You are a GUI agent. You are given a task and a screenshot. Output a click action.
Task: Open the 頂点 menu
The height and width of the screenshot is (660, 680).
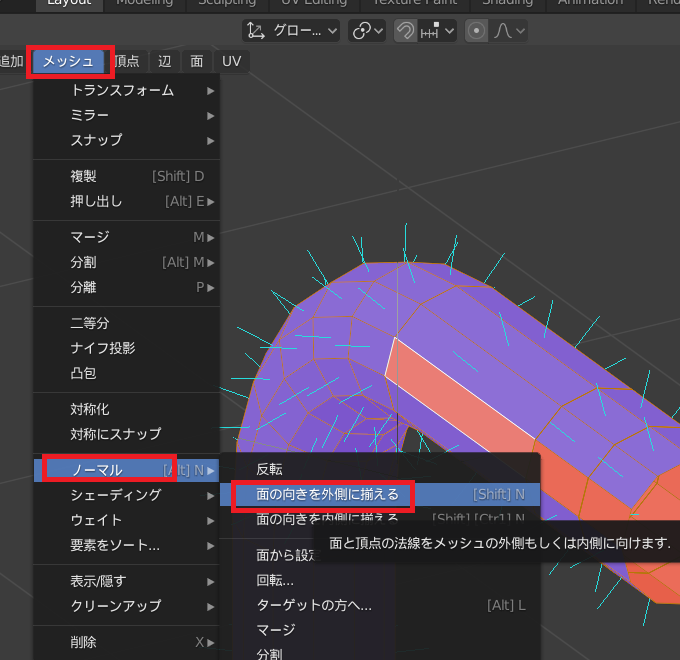tap(127, 61)
